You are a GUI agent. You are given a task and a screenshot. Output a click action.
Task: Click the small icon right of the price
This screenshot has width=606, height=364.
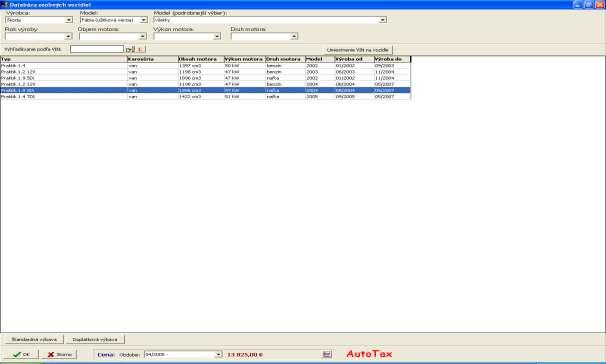(x=327, y=354)
